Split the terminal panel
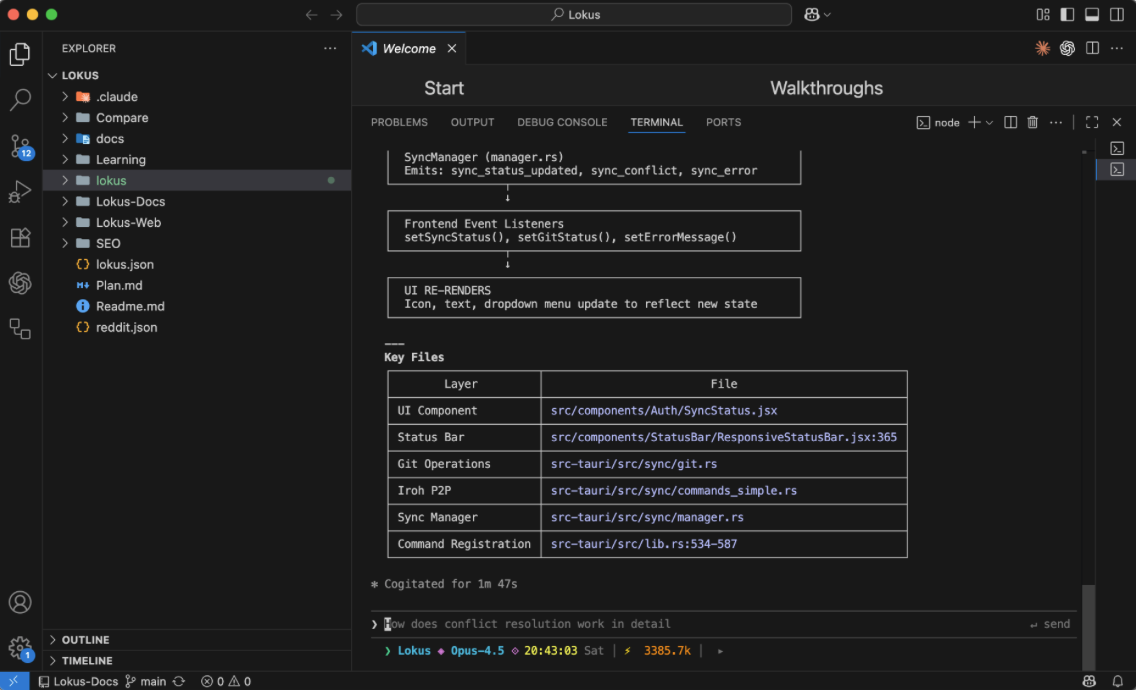Image resolution: width=1136 pixels, height=690 pixels. tap(1010, 122)
